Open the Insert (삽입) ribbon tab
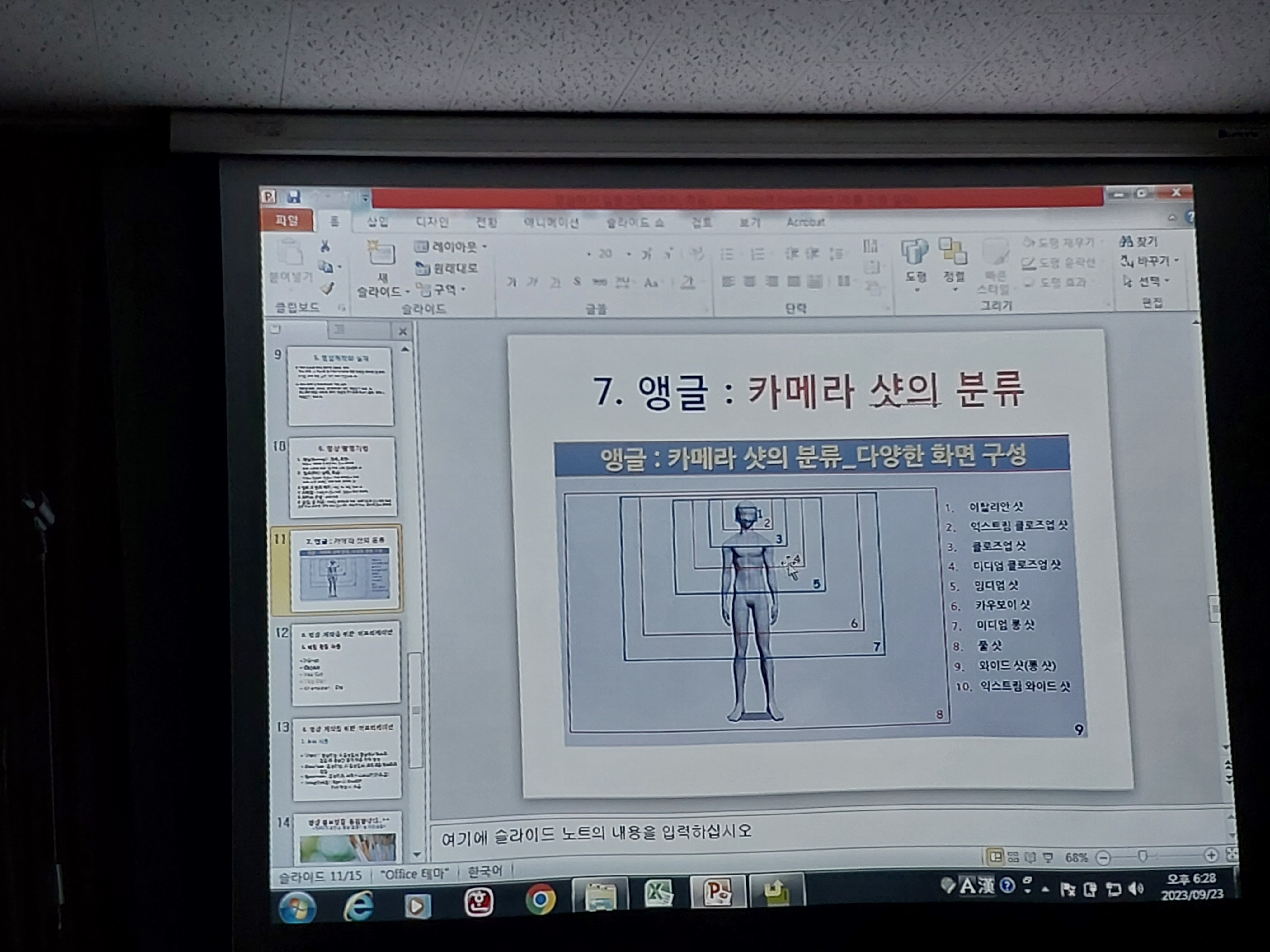This screenshot has height=952, width=1270. click(377, 222)
